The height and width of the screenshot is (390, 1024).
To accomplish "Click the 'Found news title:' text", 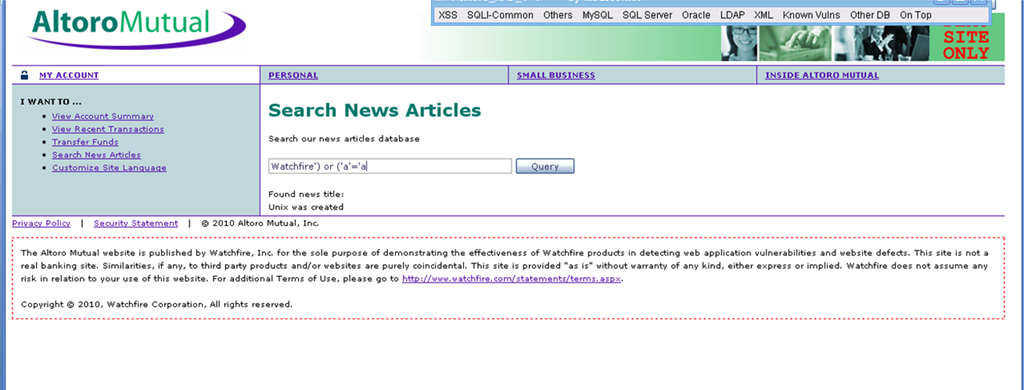I will [x=306, y=194].
